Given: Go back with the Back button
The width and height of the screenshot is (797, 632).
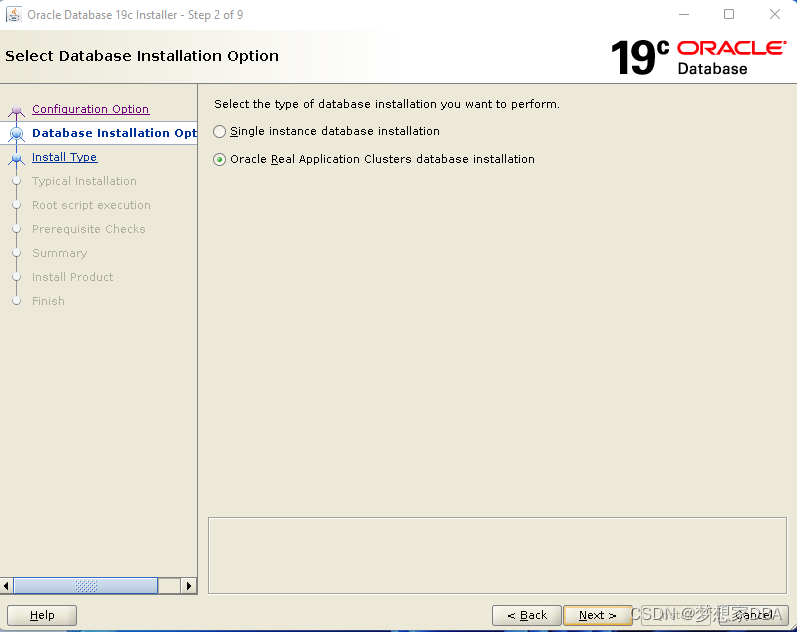Looking at the screenshot, I should 527,615.
